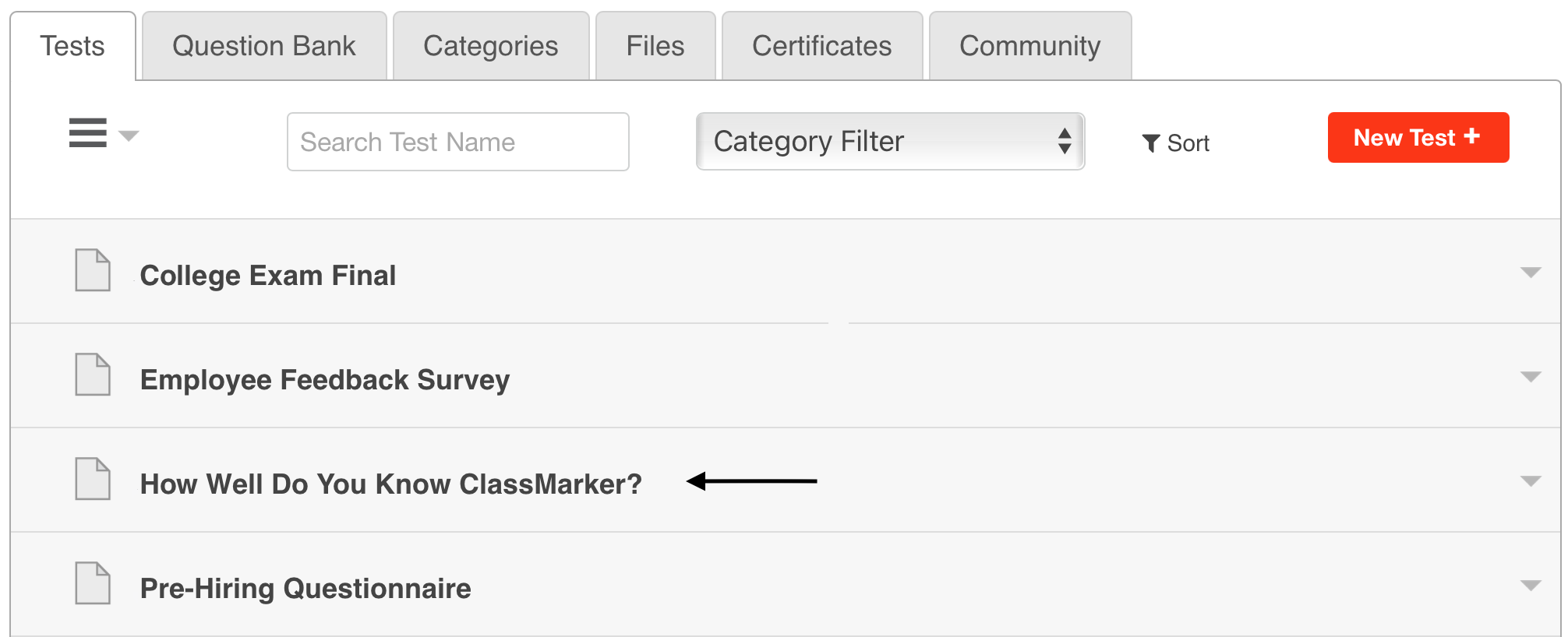Click the College Exam Final document icon
Image resolution: width=1568 pixels, height=637 pixels.
93,270
